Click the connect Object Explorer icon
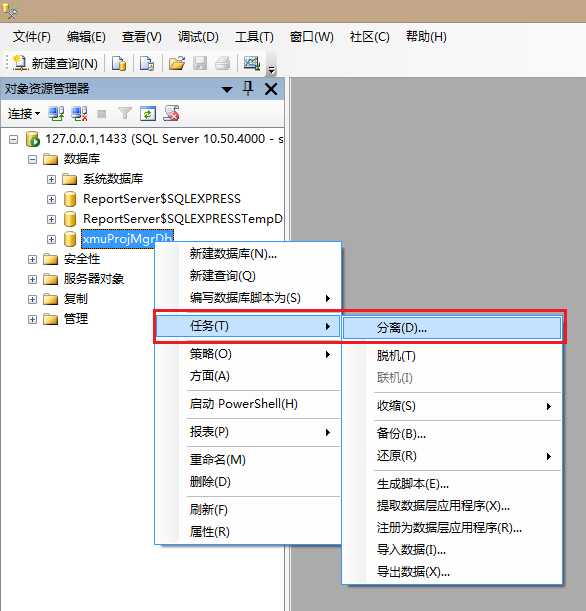Screen dimensions: 586x611 [x=56, y=114]
